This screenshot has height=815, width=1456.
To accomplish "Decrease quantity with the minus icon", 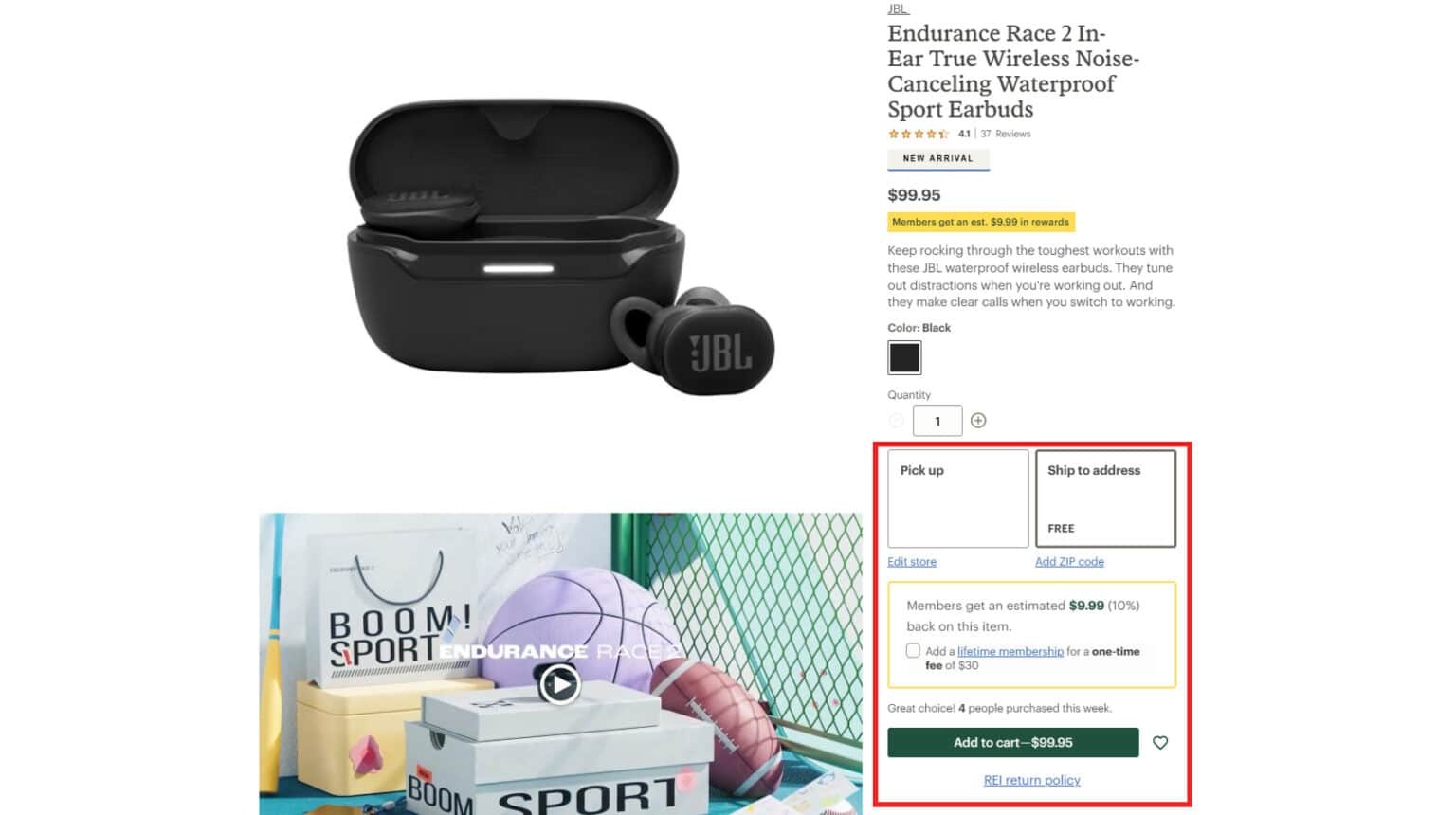I will coord(897,421).
